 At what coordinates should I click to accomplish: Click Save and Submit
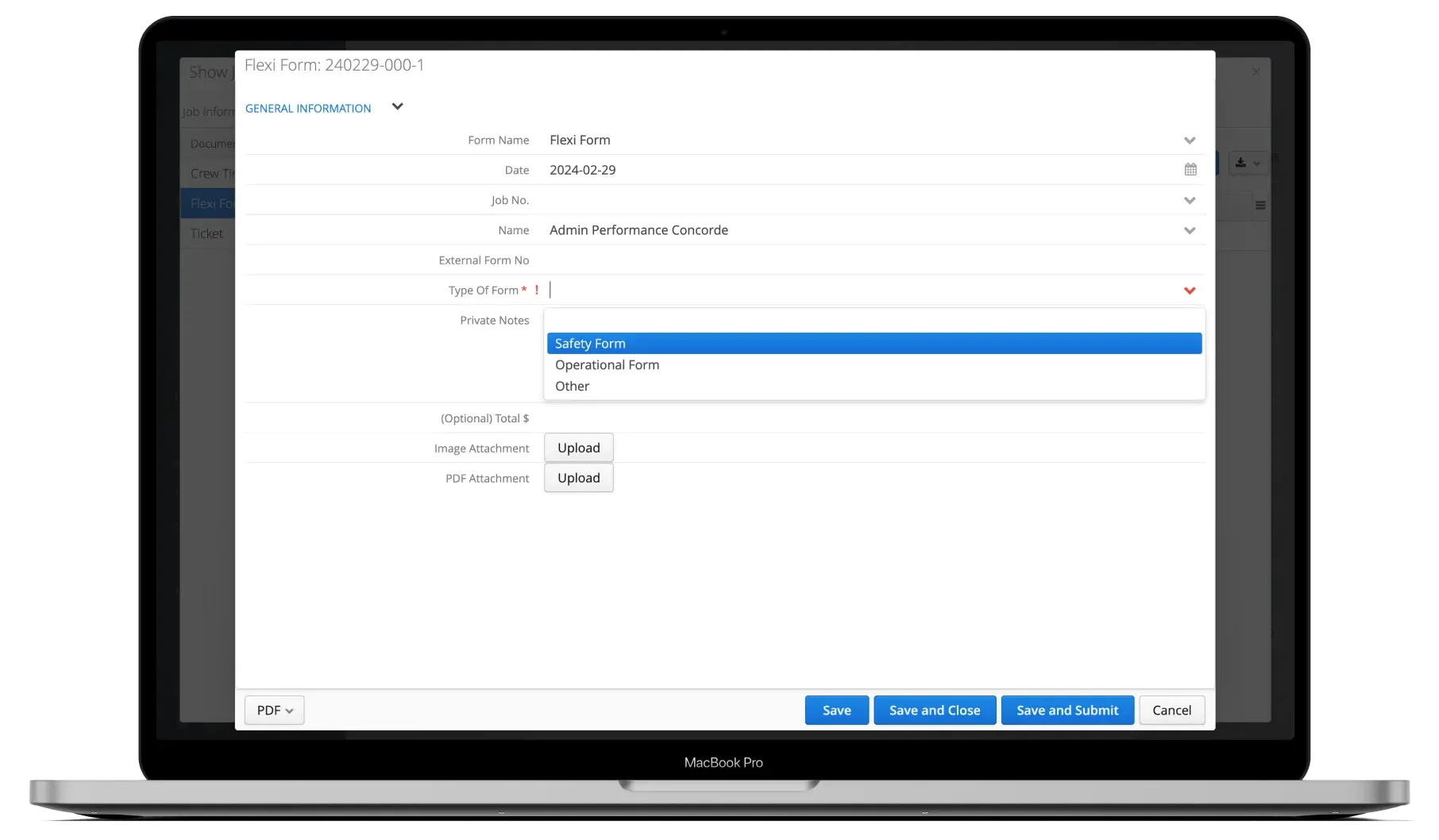1067,710
